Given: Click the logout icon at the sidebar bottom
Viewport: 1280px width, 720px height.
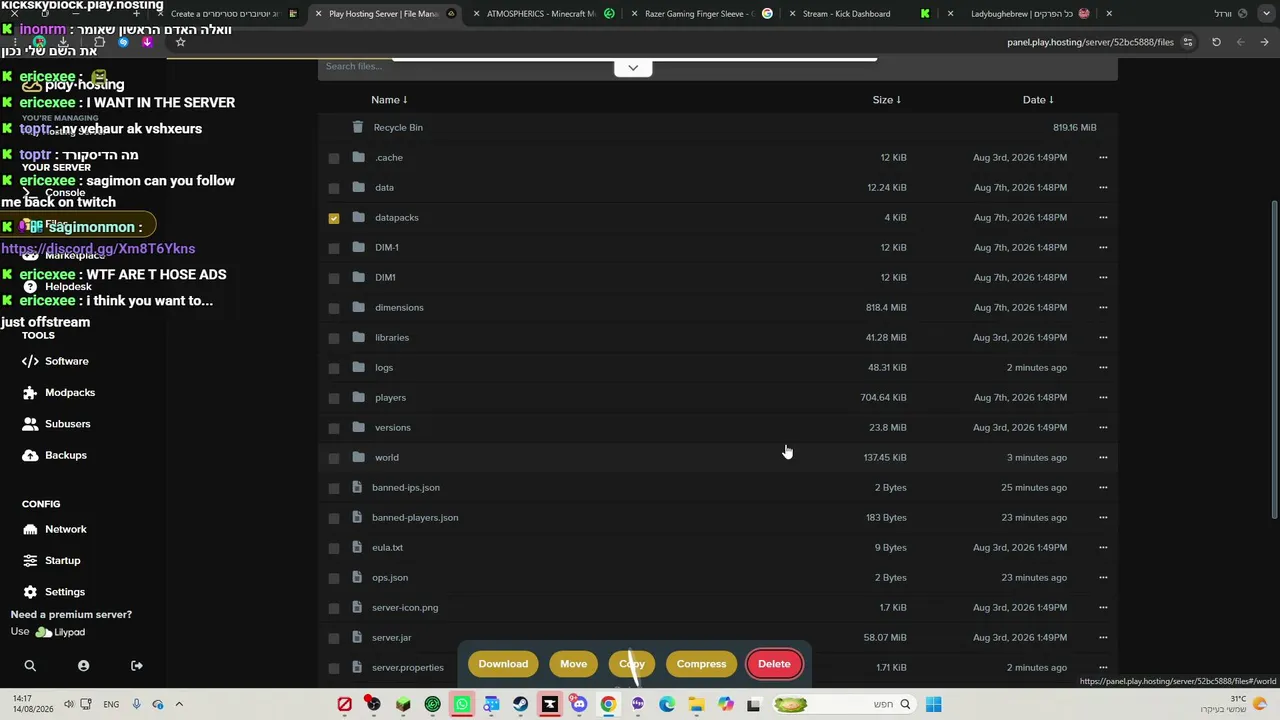Looking at the screenshot, I should (137, 666).
